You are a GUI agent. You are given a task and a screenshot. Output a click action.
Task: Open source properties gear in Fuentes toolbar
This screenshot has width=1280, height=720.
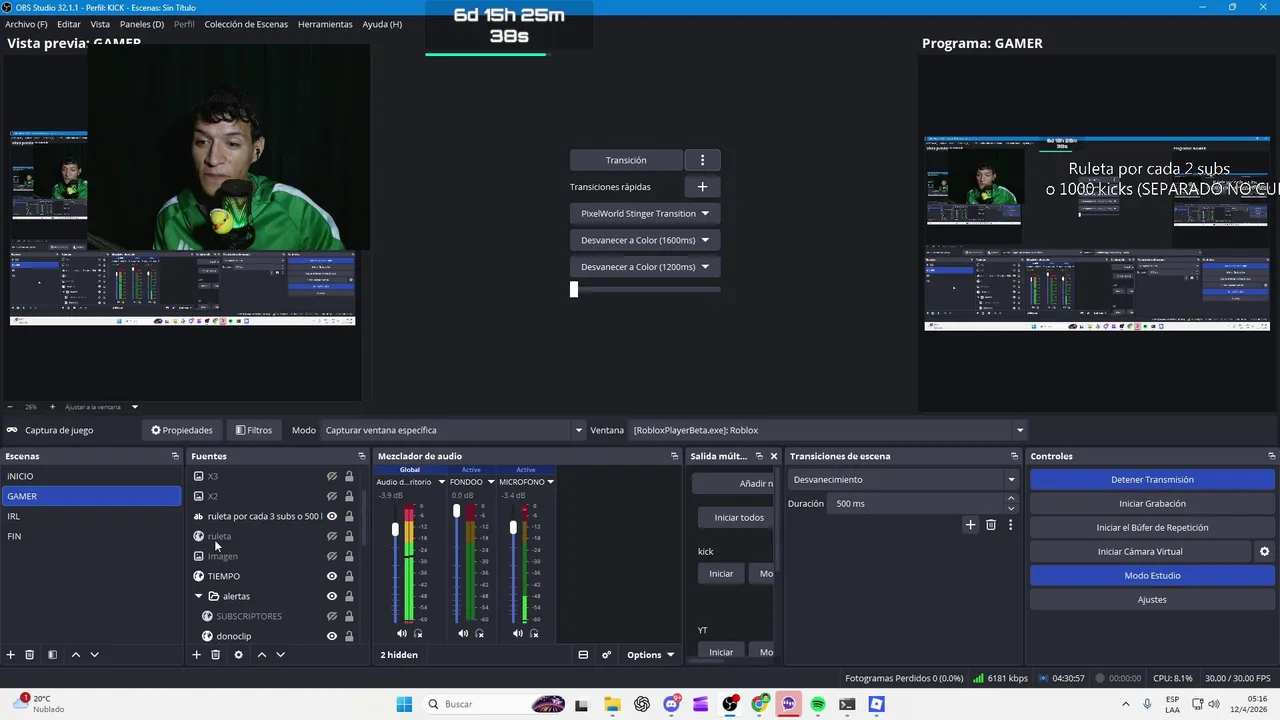tap(238, 655)
